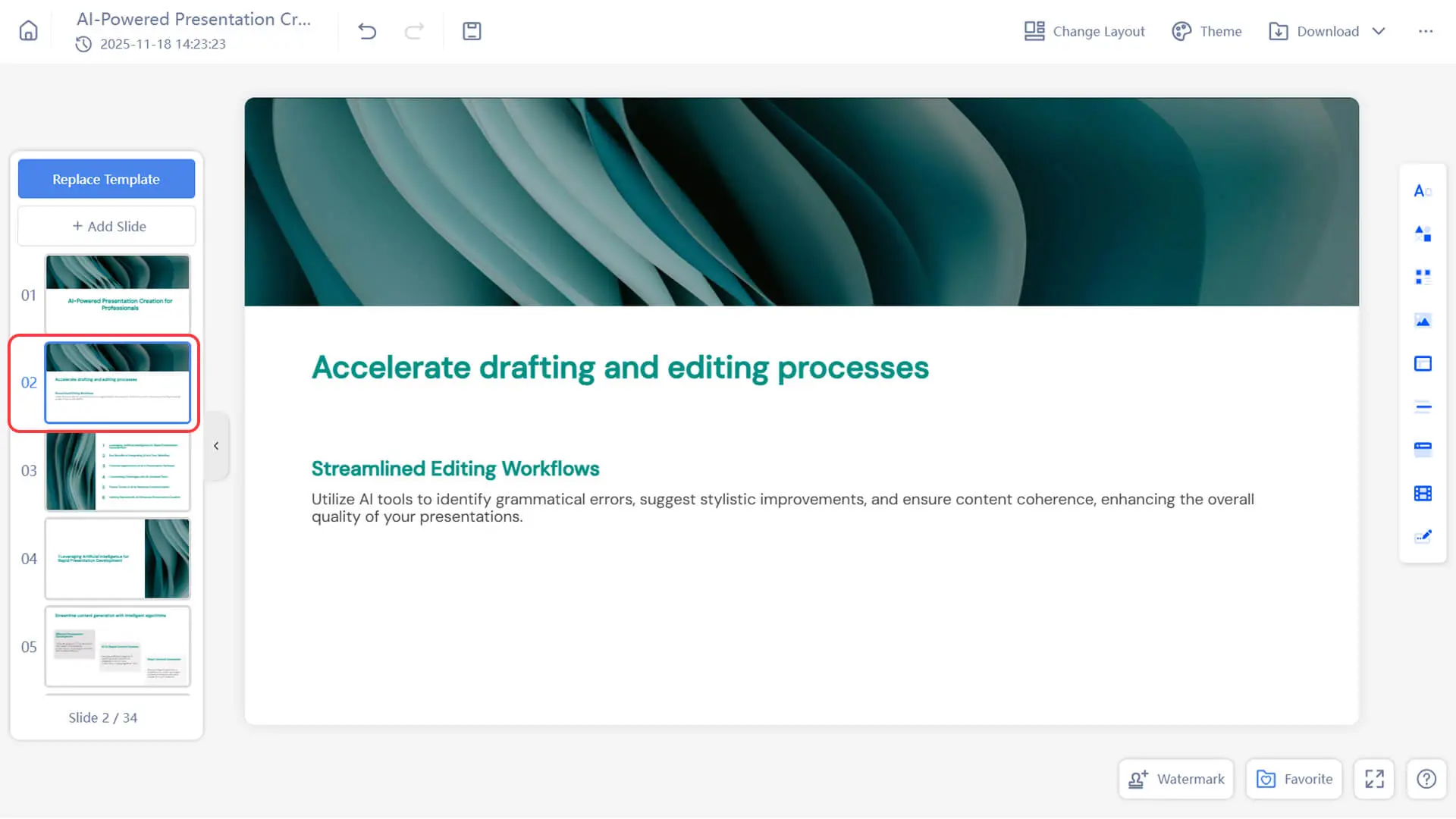This screenshot has width=1456, height=819.
Task: Select slide 04 thumbnail
Action: click(x=118, y=559)
